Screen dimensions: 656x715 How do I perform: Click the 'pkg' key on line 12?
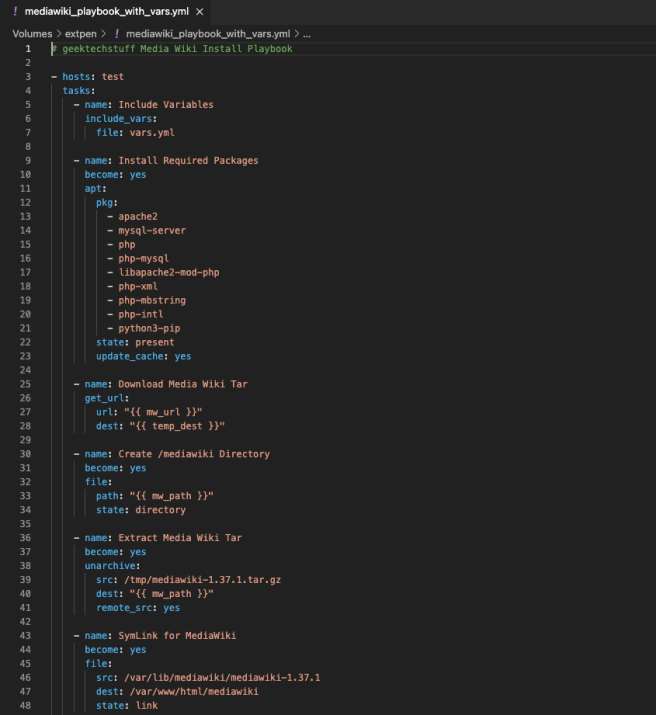[x=104, y=202]
